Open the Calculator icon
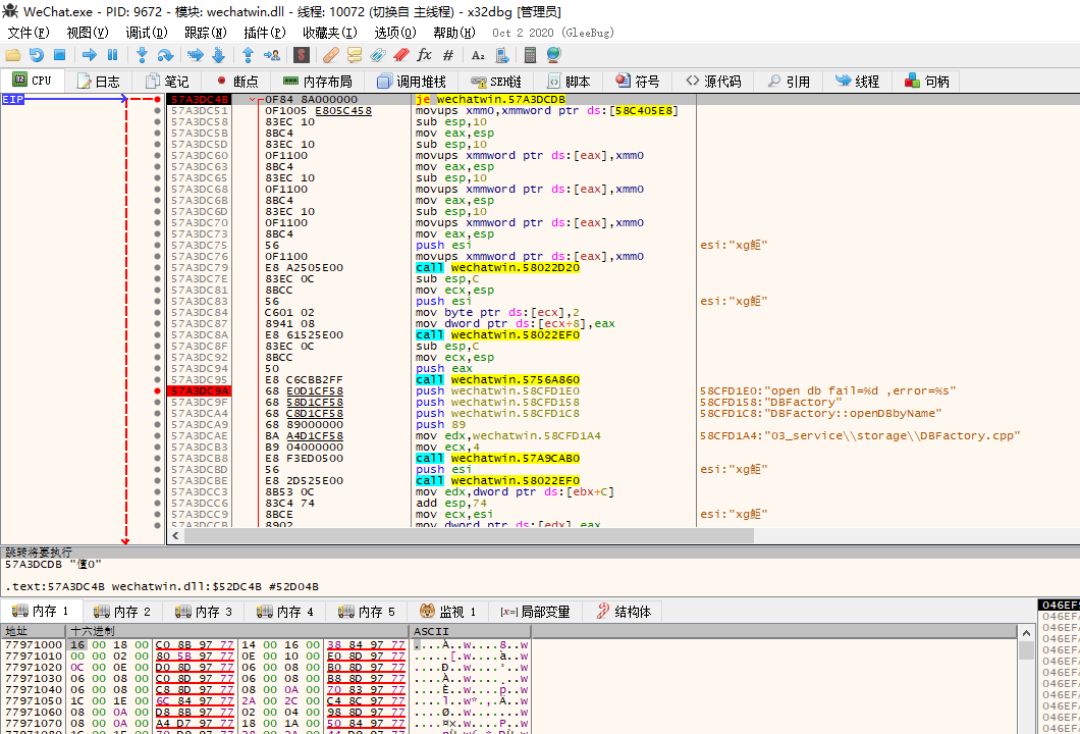 530,55
